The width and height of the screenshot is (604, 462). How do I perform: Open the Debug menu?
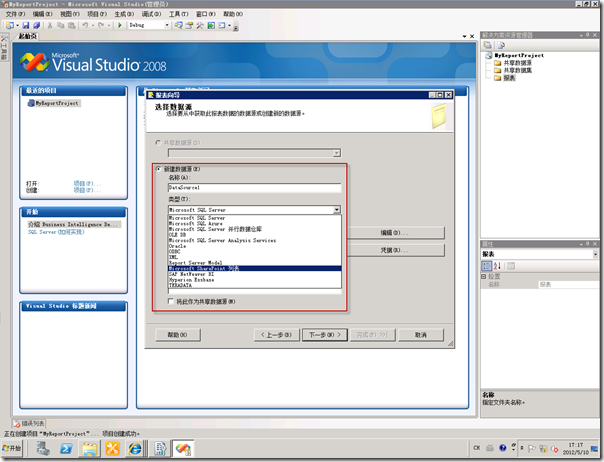[151, 14]
